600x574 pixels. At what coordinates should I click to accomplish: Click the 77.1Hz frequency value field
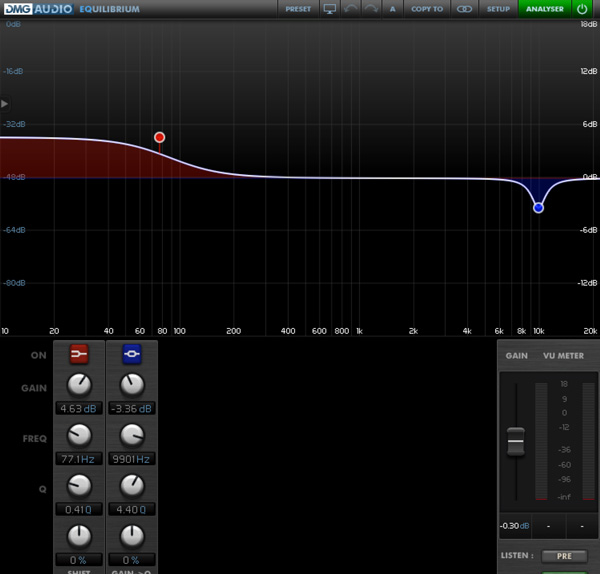pyautogui.click(x=79, y=459)
